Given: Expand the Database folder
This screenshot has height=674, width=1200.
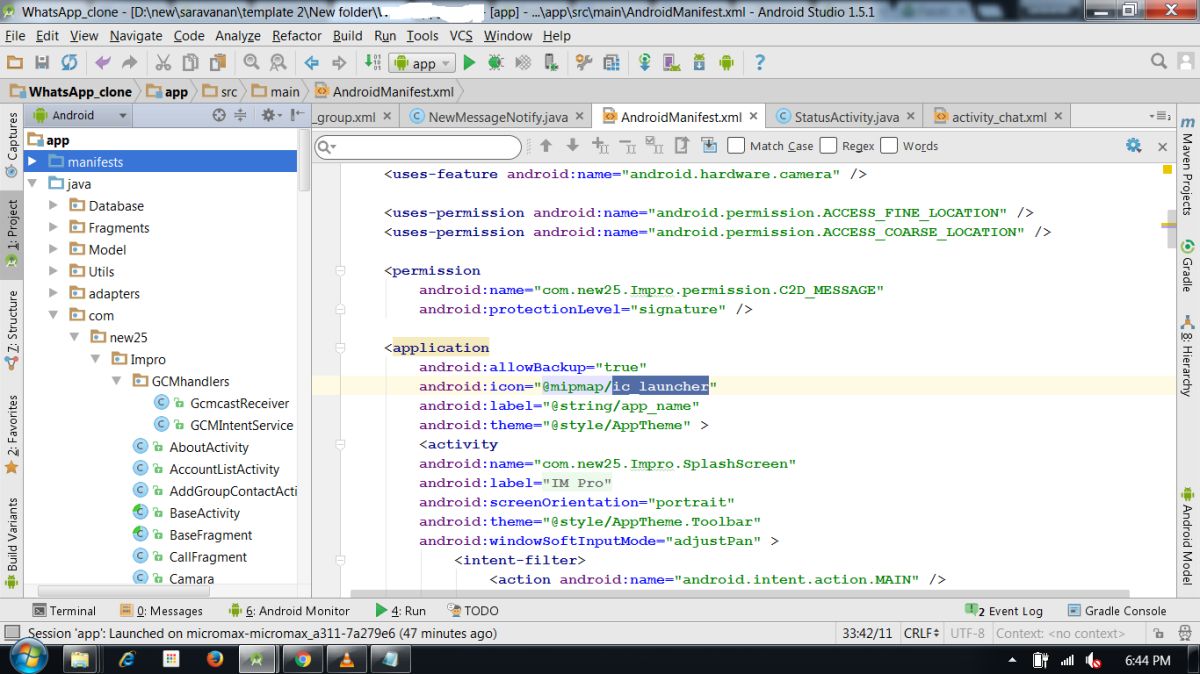Looking at the screenshot, I should tap(54, 205).
